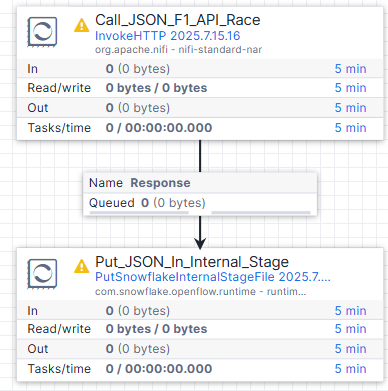Click 5 min in Call_JSON_F1_API_Race Tasks/time row
This screenshot has width=388, height=391.
[x=351, y=128]
